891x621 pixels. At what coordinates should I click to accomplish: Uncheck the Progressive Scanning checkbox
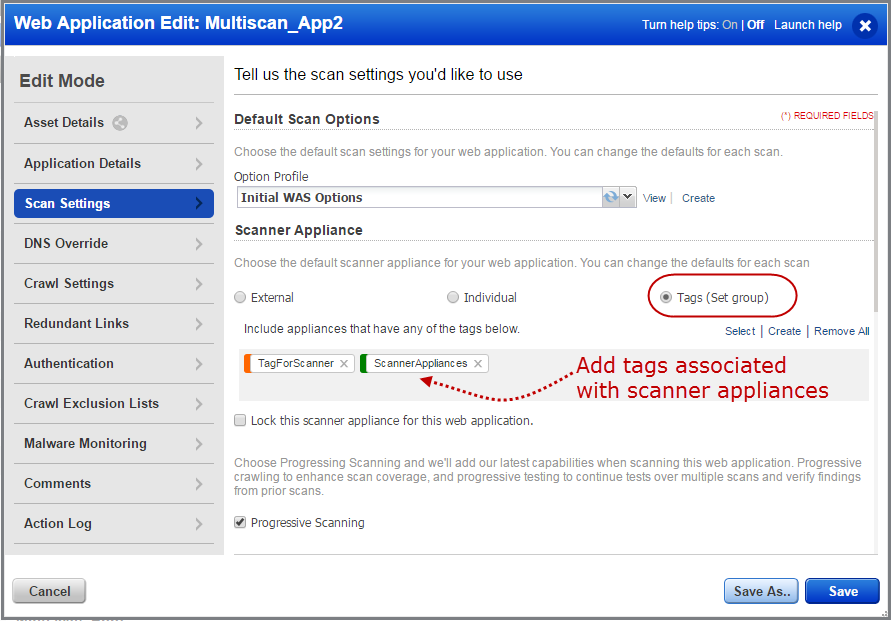(240, 522)
